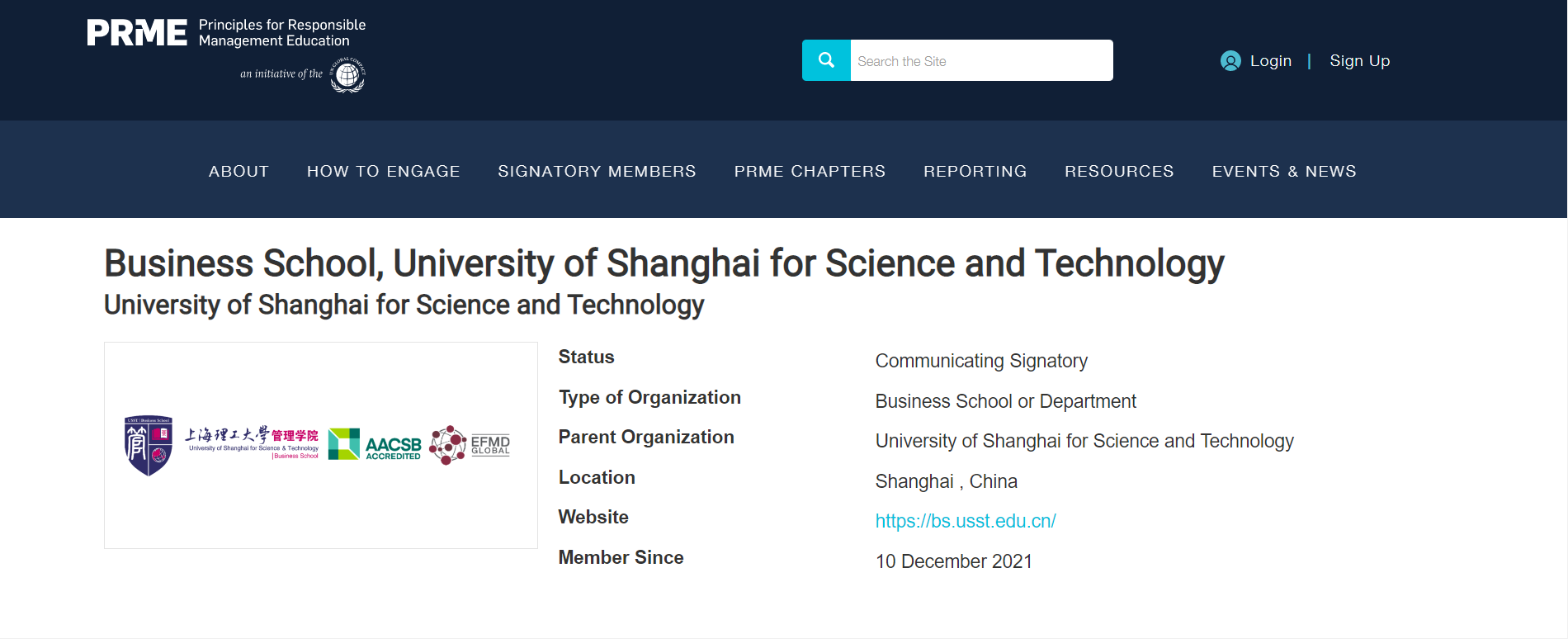Click the AACSB Accredited logo
The height and width of the screenshot is (639, 1568).
[x=375, y=444]
